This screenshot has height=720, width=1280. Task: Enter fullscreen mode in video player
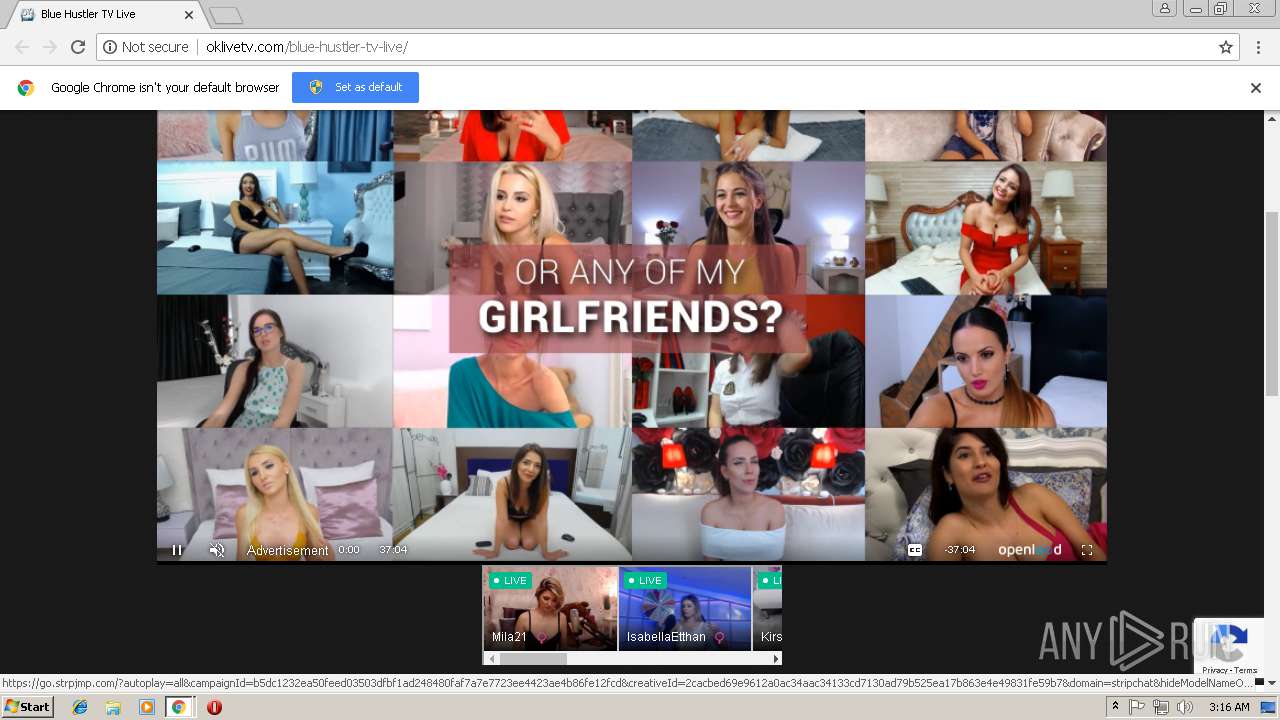coord(1087,550)
